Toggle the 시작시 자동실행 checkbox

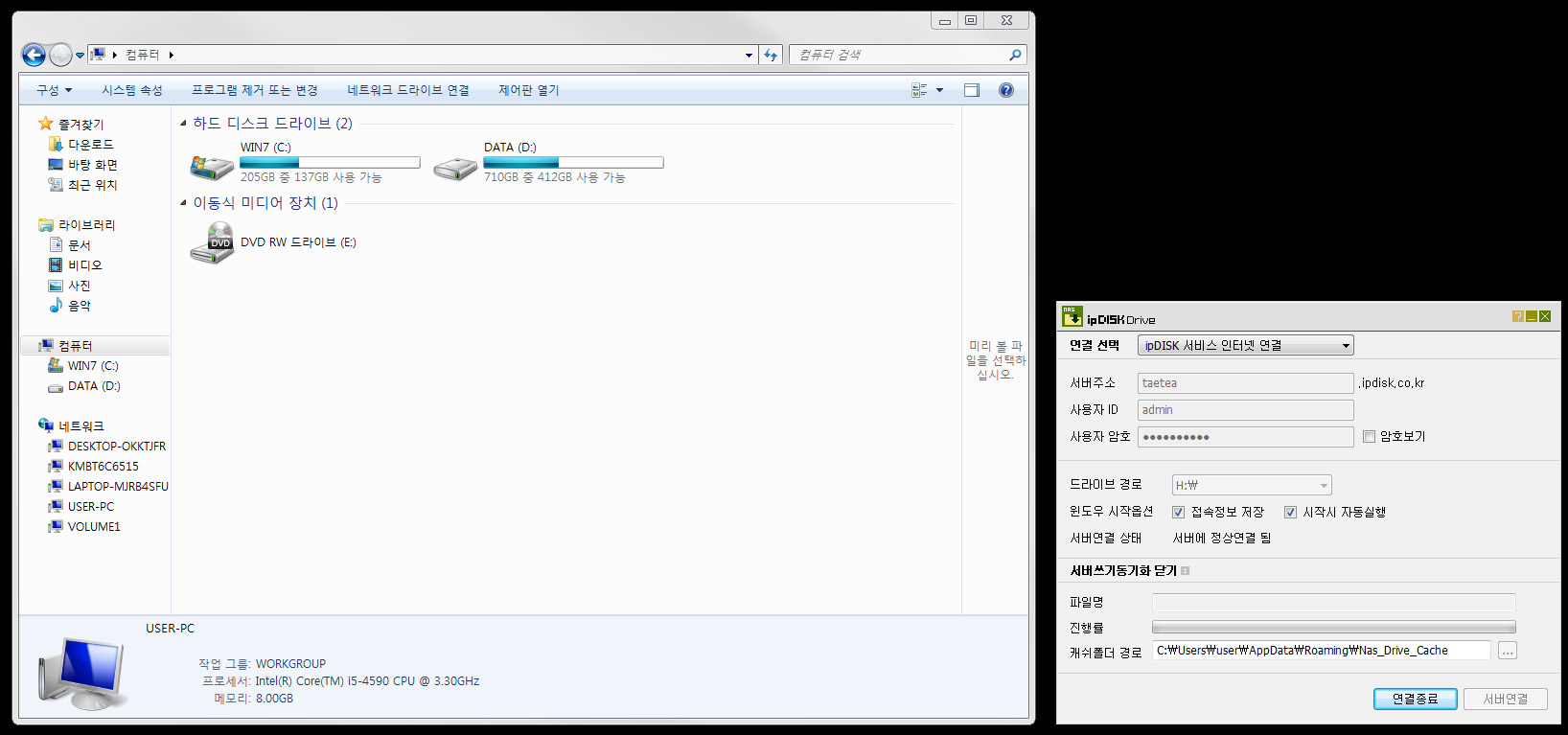(1291, 513)
